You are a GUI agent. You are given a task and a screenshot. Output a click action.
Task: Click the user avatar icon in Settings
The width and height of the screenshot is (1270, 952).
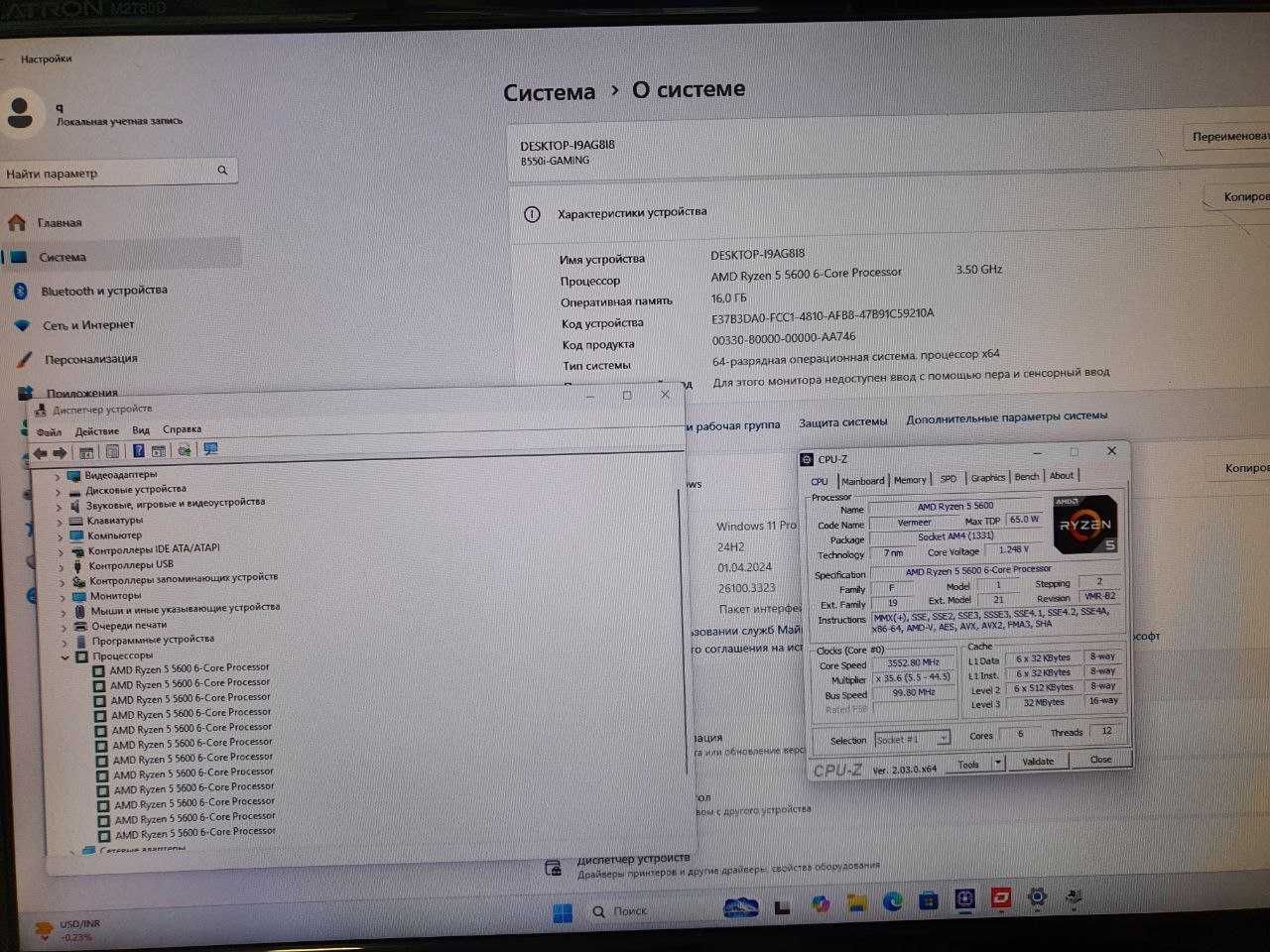(x=22, y=112)
